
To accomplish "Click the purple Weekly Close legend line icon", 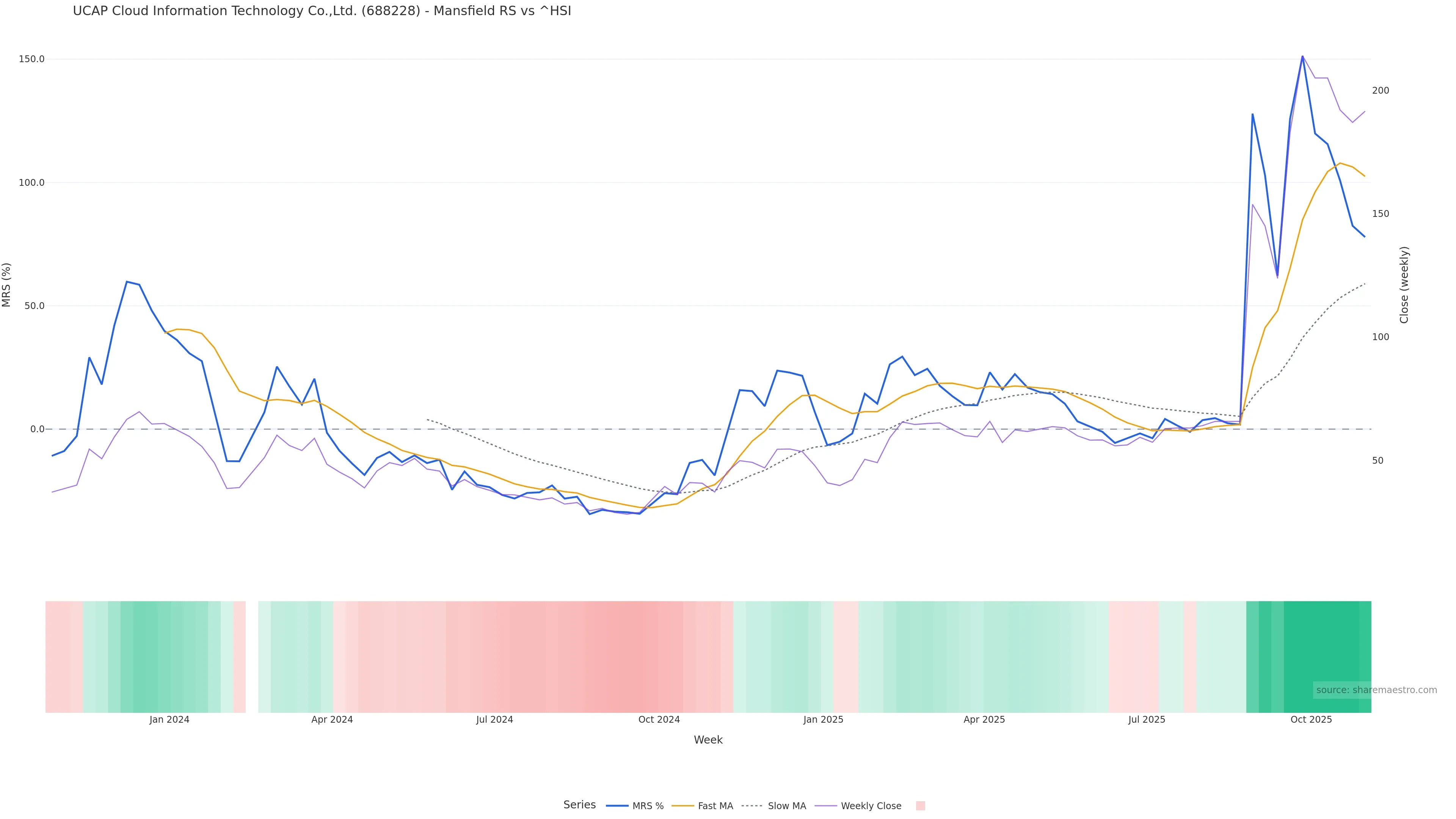I will click(826, 806).
